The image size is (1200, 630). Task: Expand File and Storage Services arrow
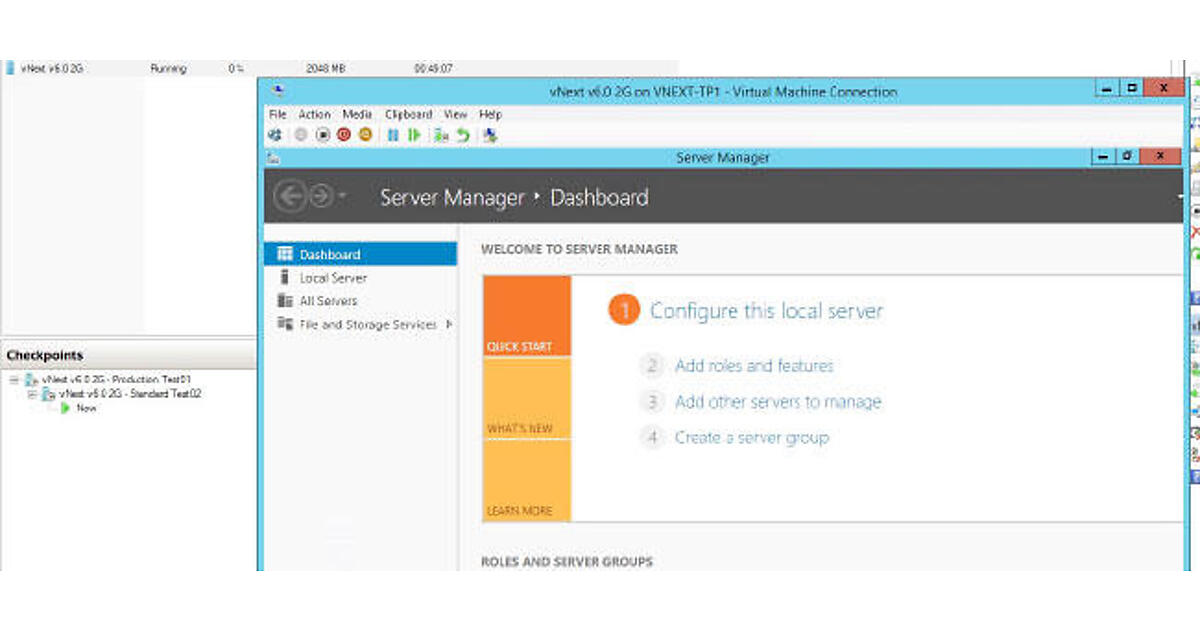tap(449, 324)
